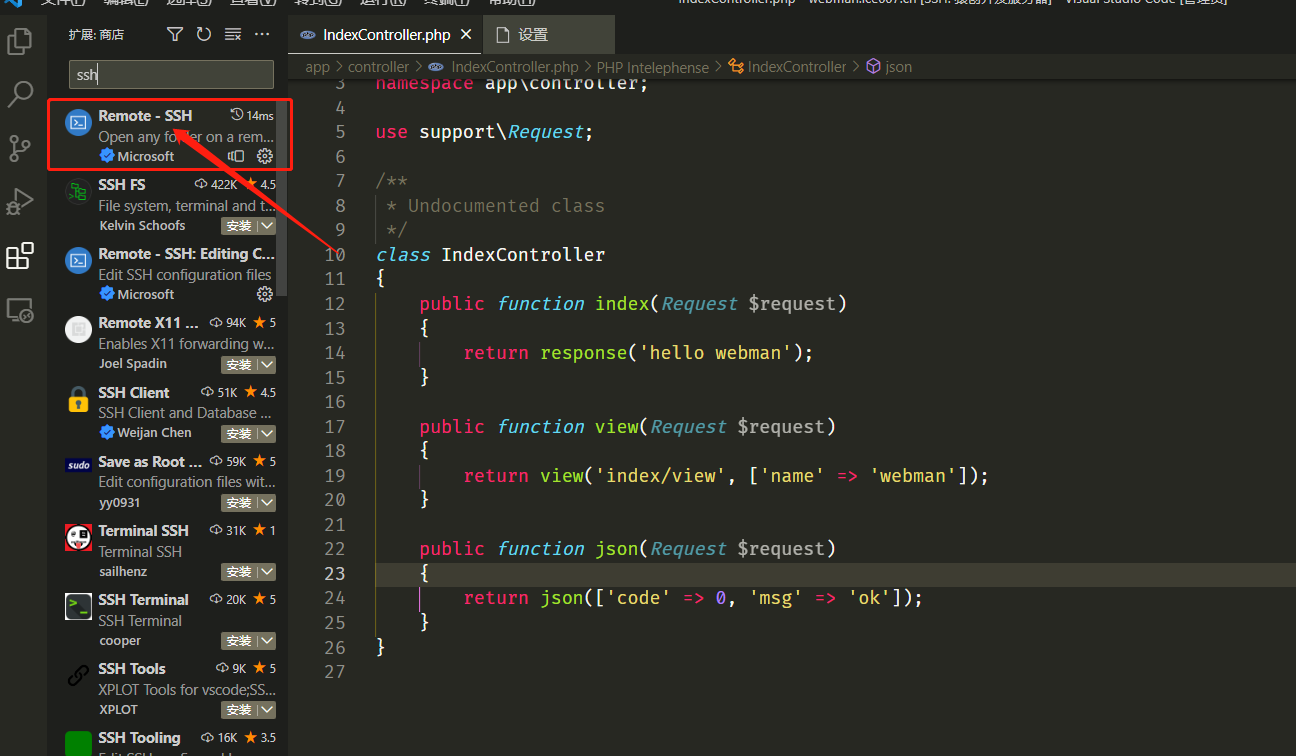Select the IndexController class breadcrumb
1296x756 pixels.
[787, 67]
